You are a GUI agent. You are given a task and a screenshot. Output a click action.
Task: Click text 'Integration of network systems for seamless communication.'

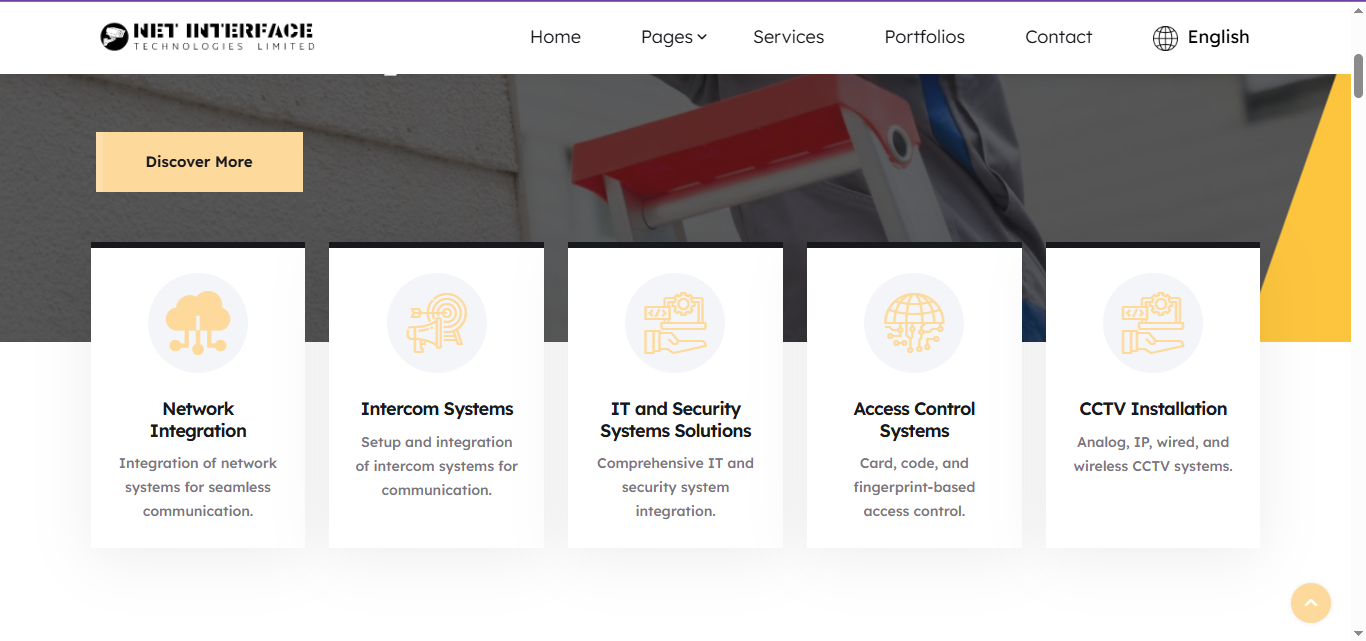[198, 487]
